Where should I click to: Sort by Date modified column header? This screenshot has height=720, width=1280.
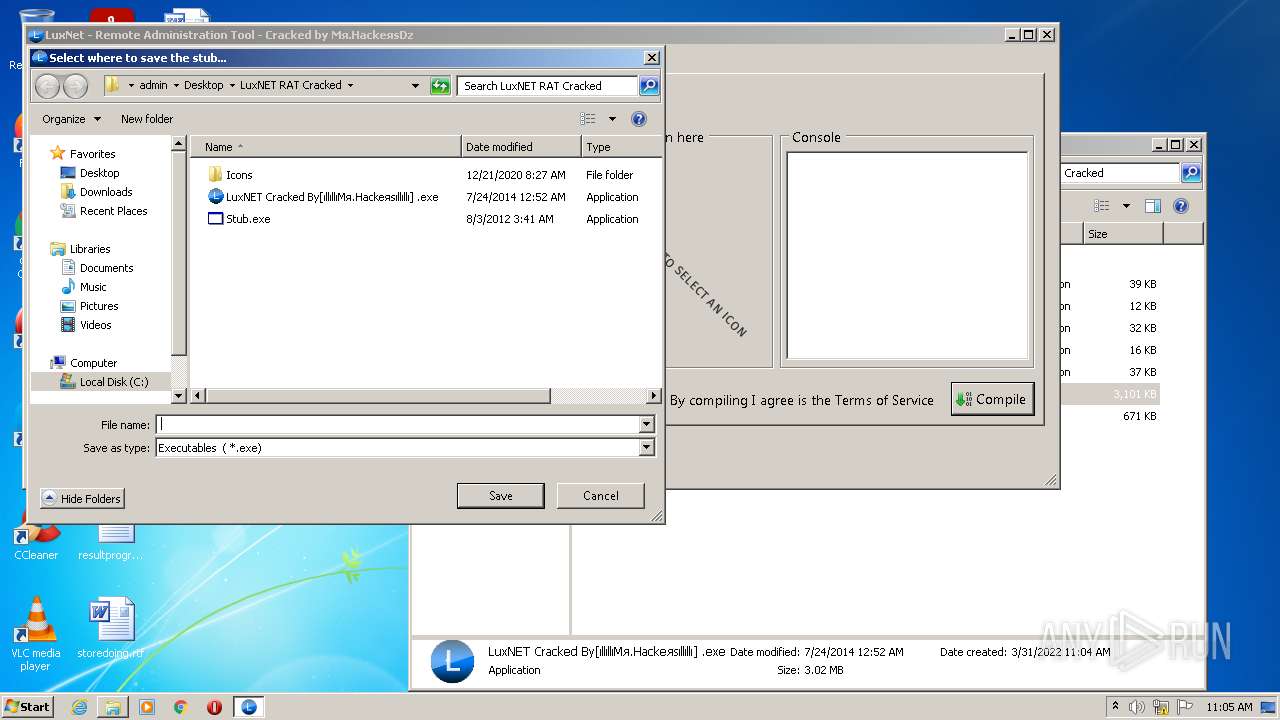pos(521,147)
